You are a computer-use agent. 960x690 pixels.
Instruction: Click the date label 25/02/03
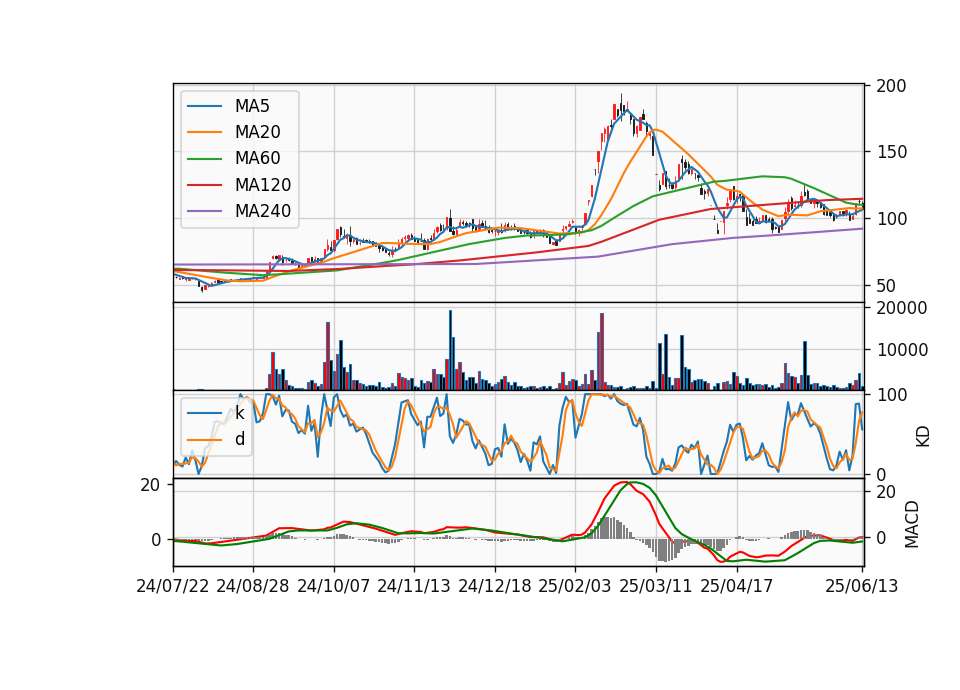pos(575,586)
